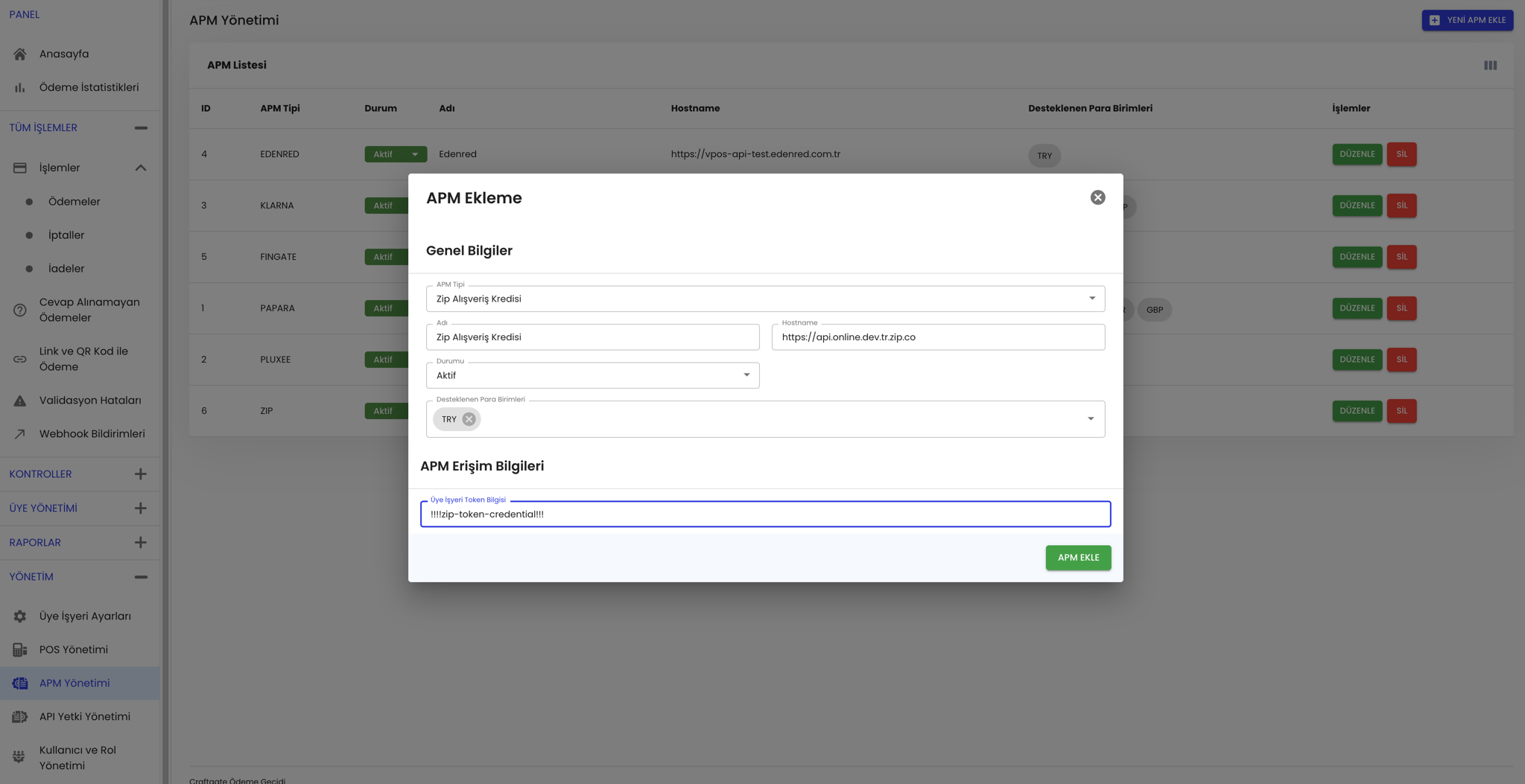
Task: Click the ID column header
Action: click(206, 109)
